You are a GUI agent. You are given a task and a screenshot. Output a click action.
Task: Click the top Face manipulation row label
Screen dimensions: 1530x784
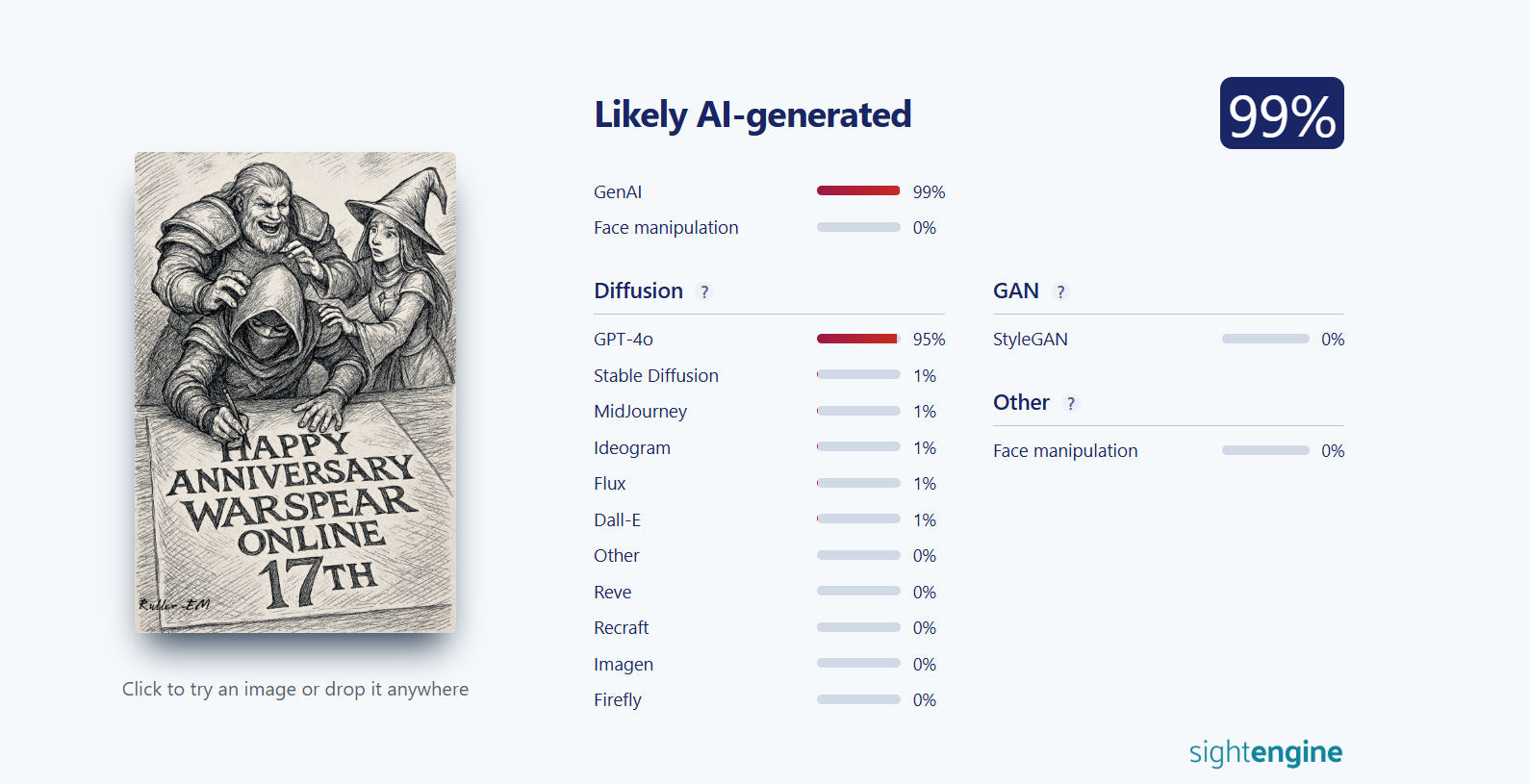click(x=666, y=228)
